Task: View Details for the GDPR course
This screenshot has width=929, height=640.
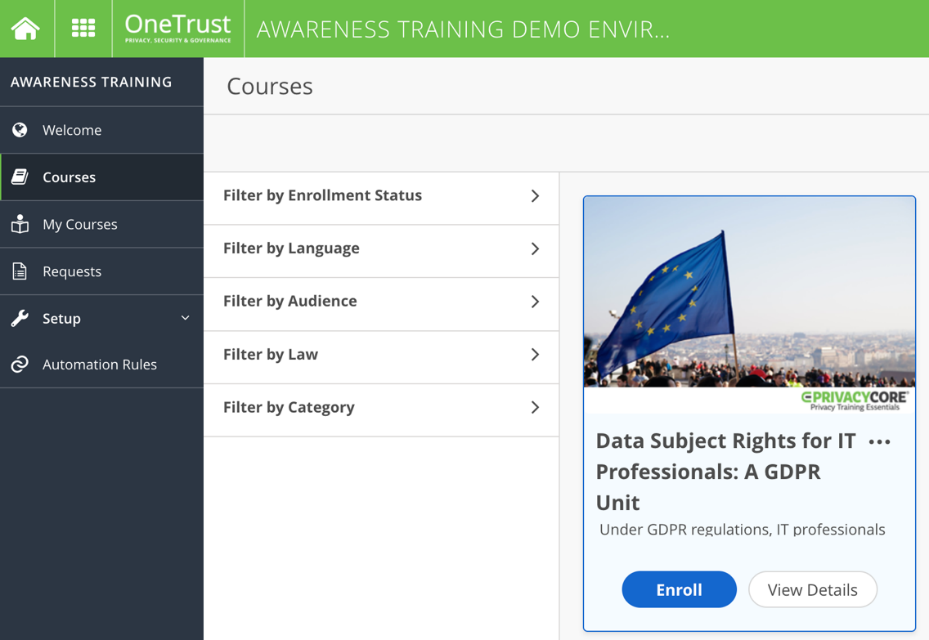Action: 812,589
